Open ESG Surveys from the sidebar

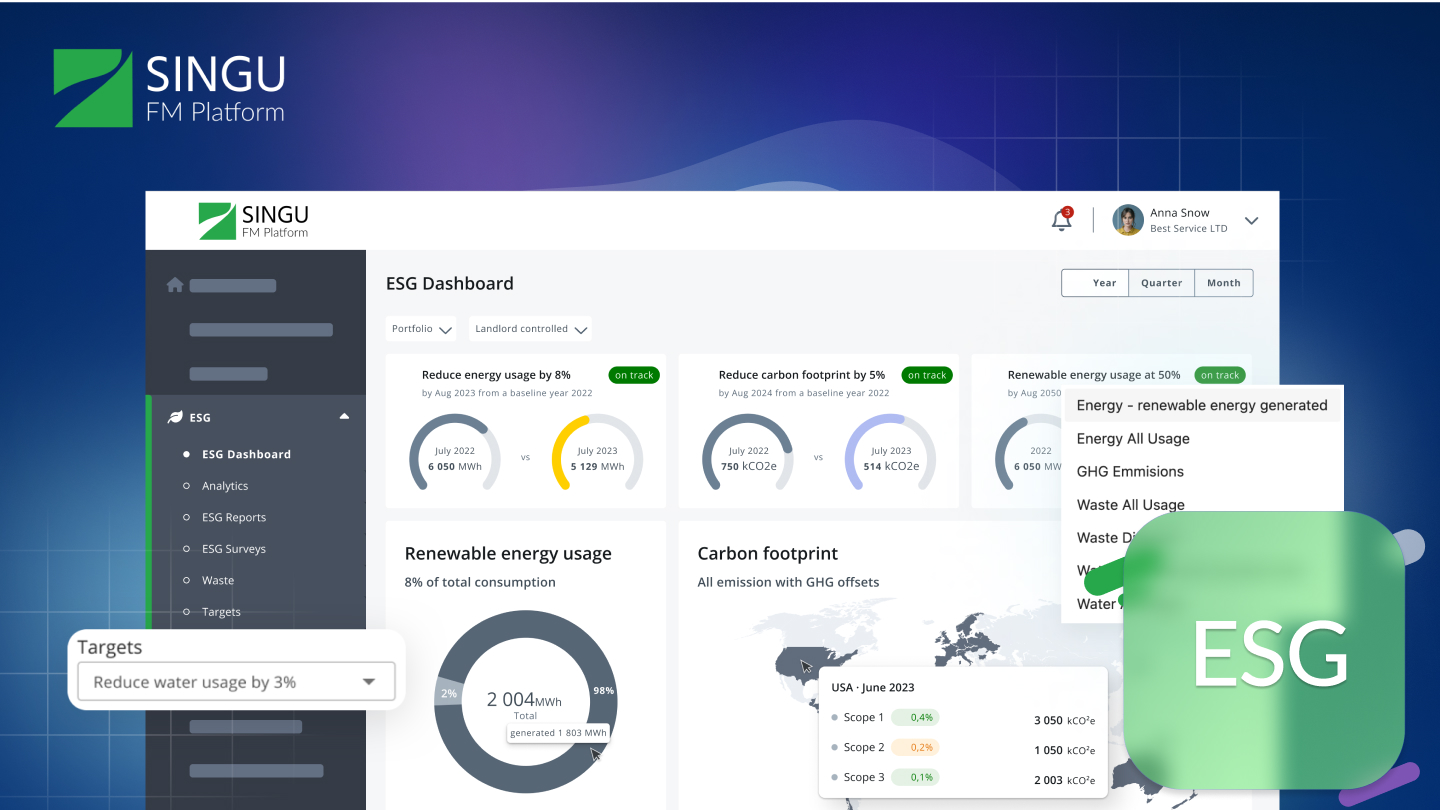(x=234, y=549)
